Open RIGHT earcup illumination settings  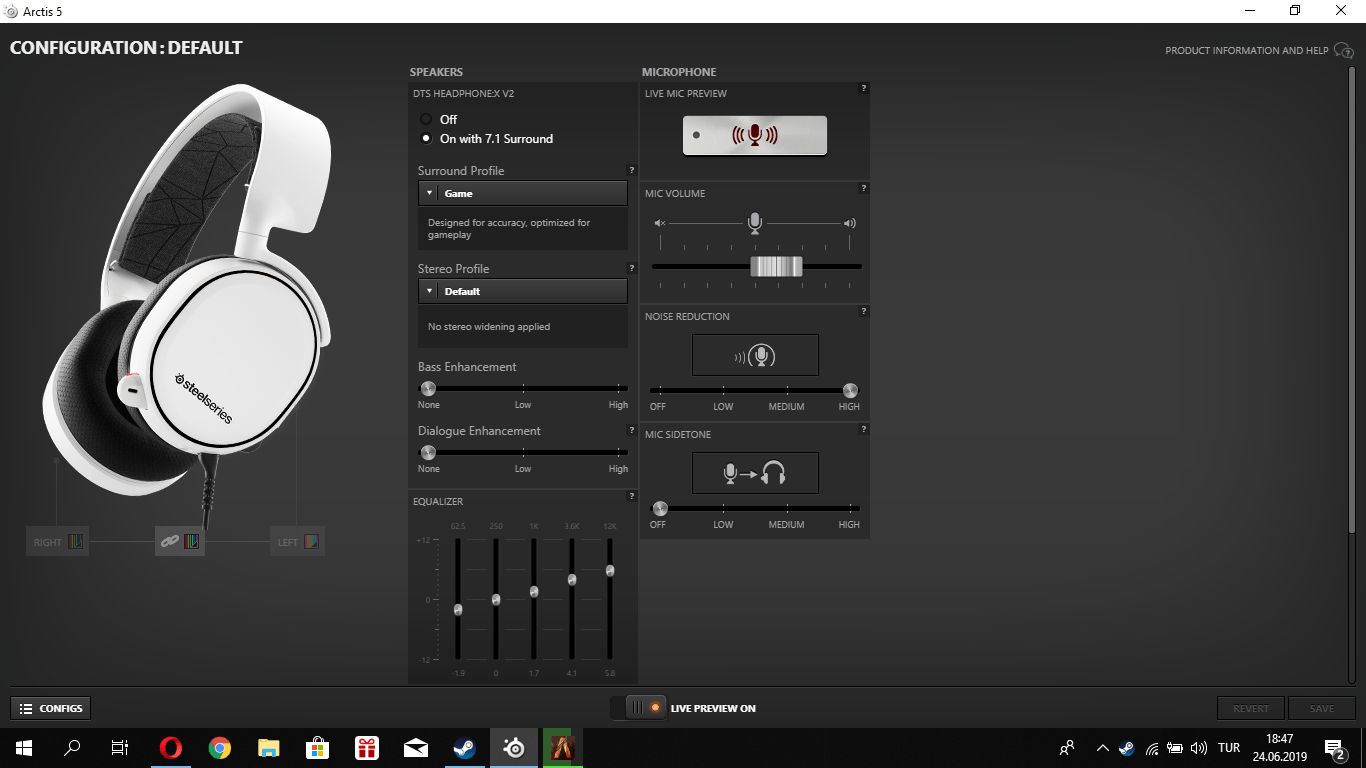click(x=57, y=542)
